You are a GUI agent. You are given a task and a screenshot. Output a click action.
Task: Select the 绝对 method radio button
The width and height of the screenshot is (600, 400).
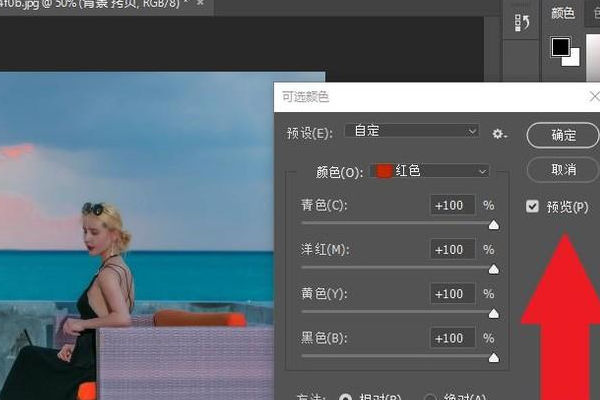click(x=430, y=397)
